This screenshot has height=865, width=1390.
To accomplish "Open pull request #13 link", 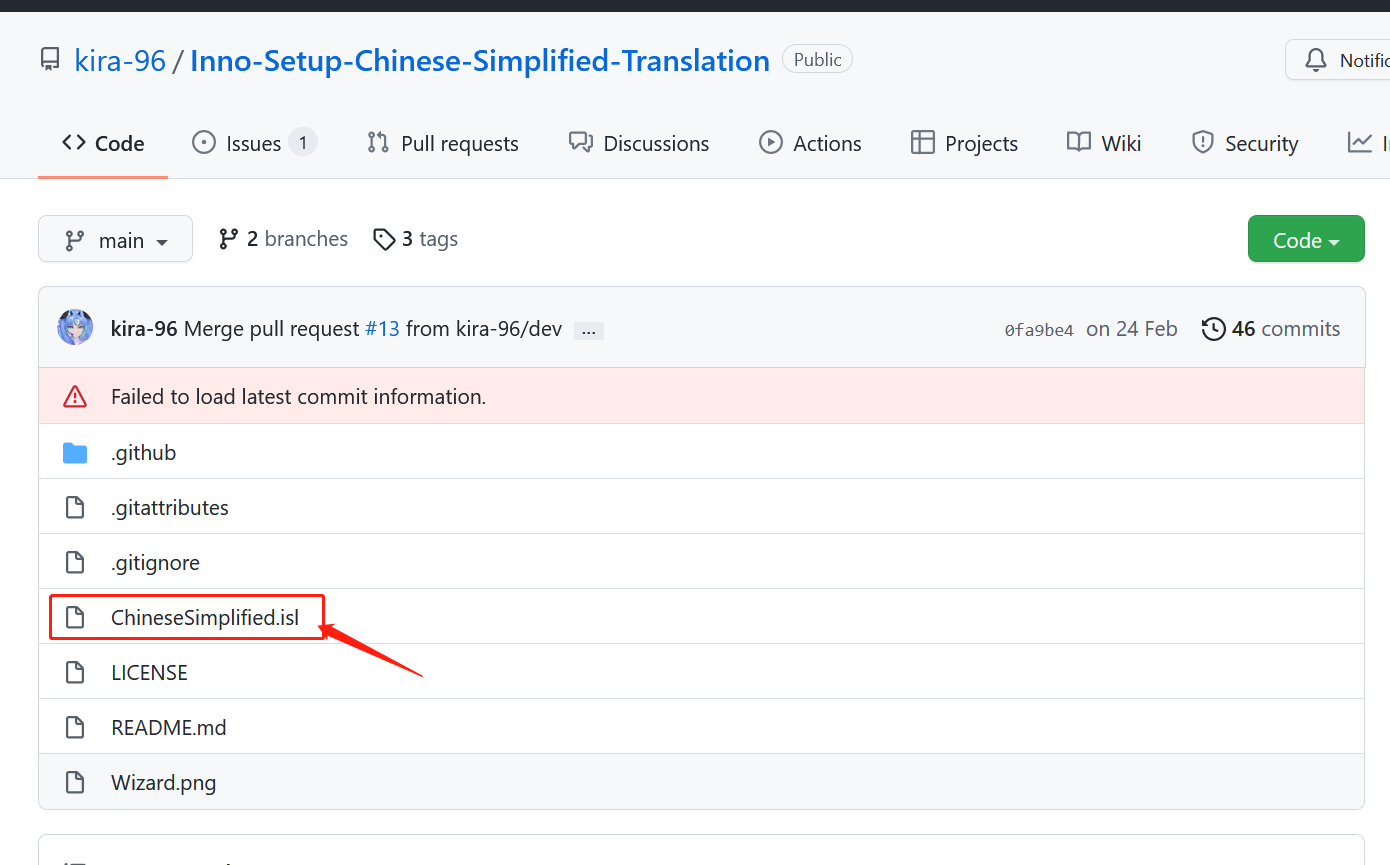I will pyautogui.click(x=382, y=328).
